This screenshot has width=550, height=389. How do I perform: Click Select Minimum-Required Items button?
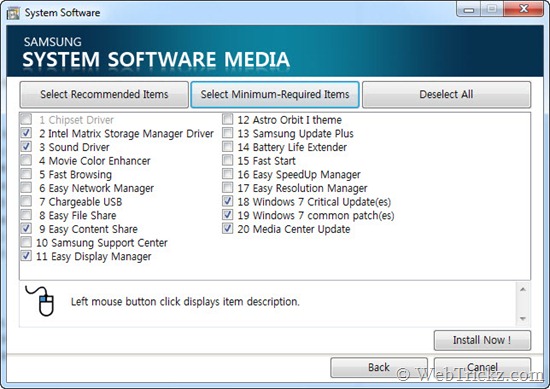(275, 94)
